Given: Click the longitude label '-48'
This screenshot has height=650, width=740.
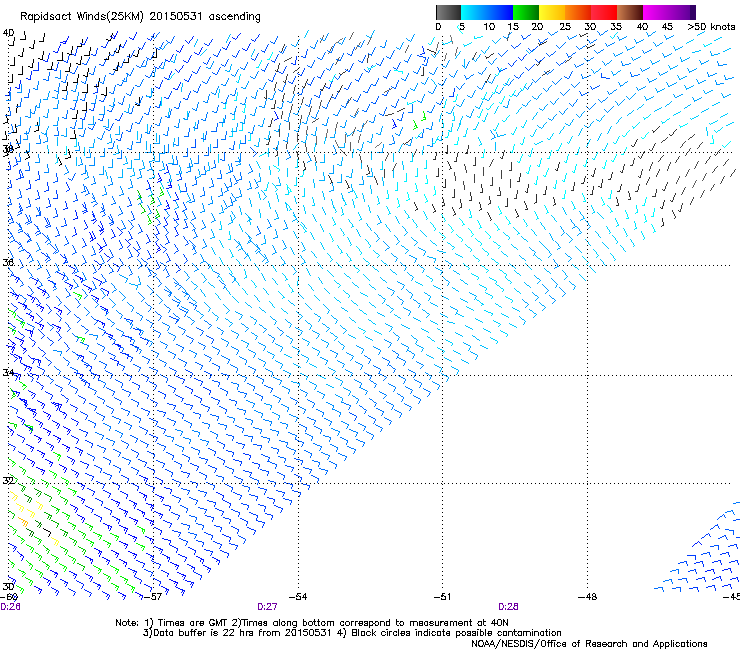Looking at the screenshot, I should (x=588, y=597).
